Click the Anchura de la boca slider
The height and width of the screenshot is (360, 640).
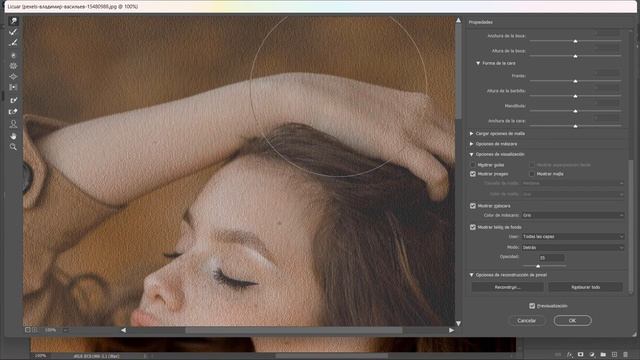(x=576, y=41)
